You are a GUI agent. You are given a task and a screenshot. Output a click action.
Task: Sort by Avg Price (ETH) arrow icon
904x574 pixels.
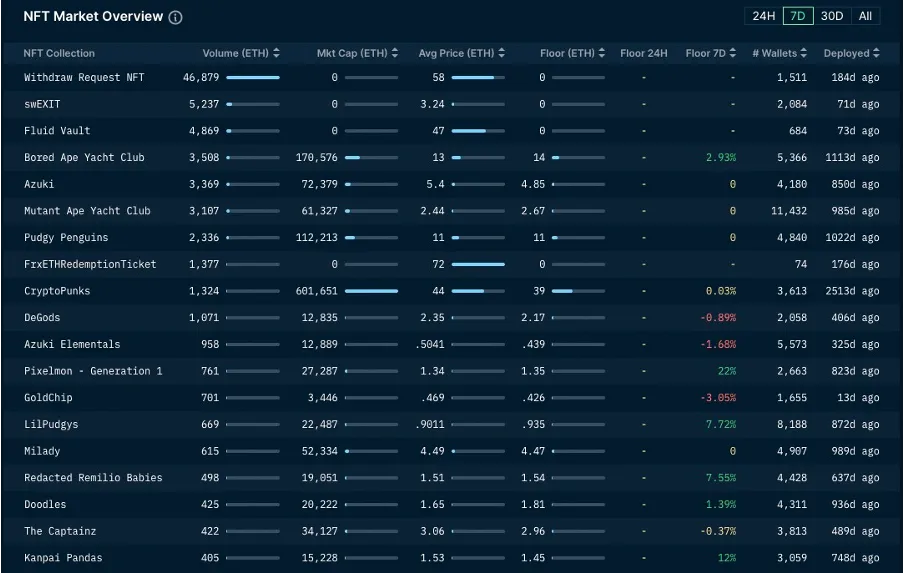tap(502, 53)
